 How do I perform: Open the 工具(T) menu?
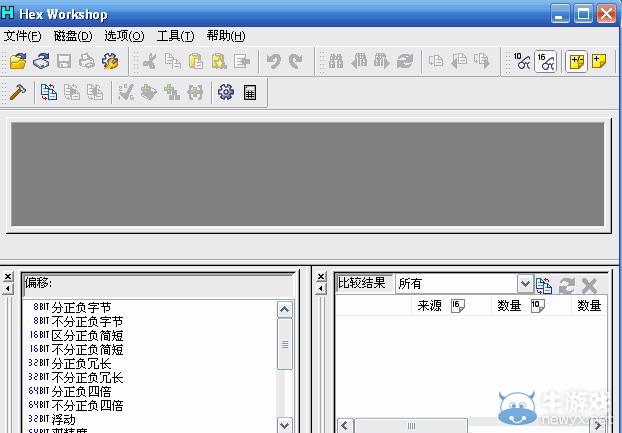pos(176,36)
